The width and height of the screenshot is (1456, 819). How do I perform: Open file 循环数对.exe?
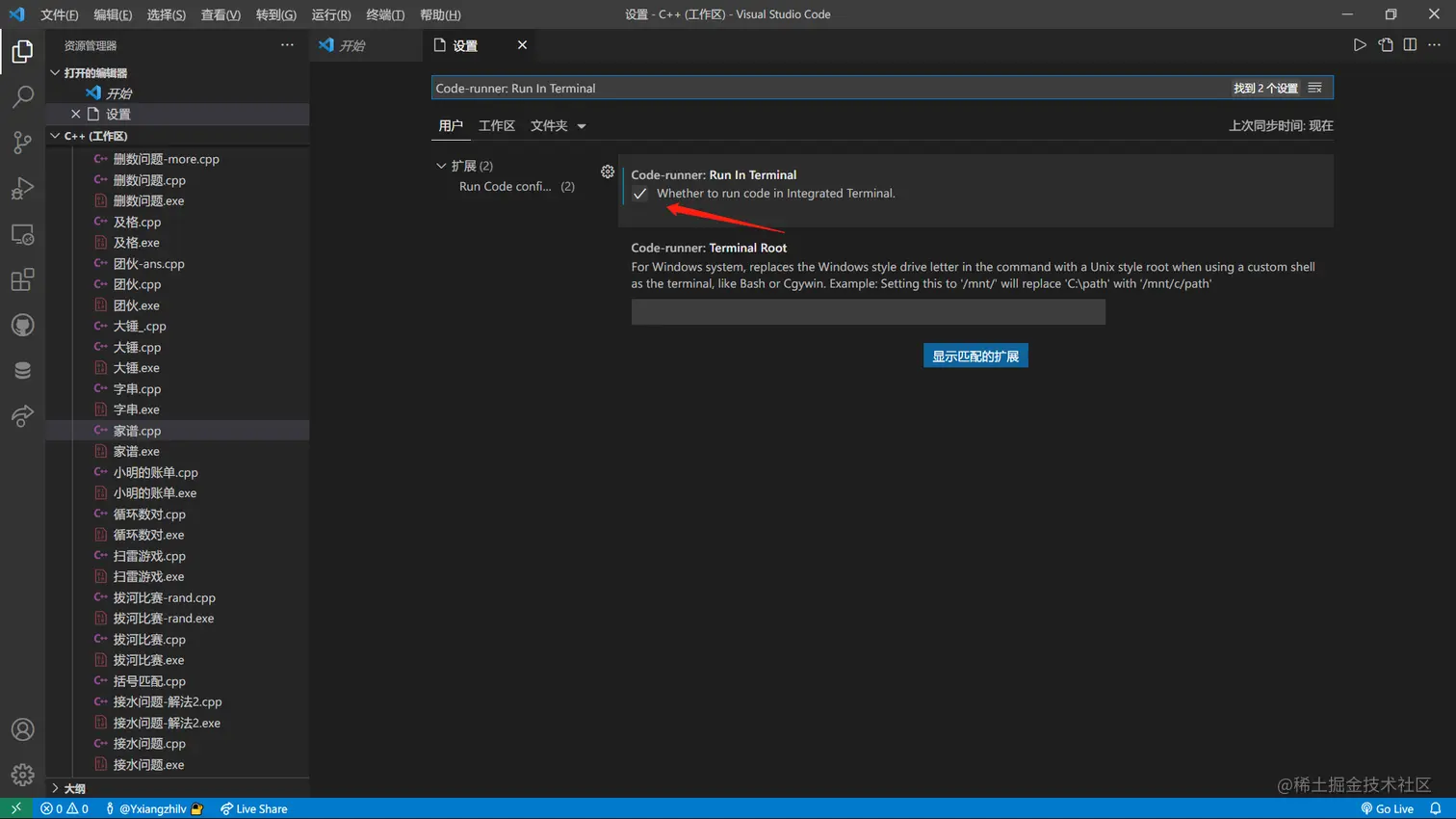click(x=178, y=535)
